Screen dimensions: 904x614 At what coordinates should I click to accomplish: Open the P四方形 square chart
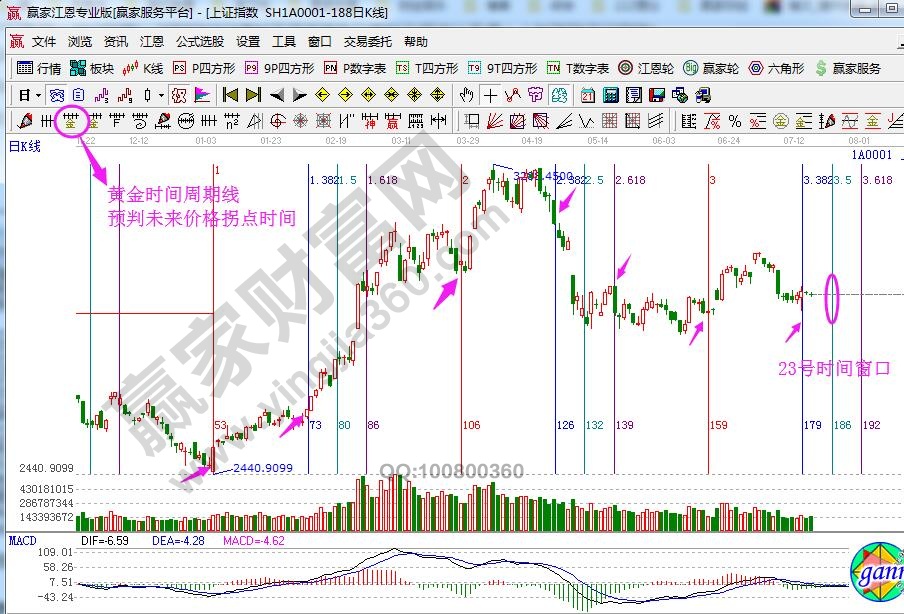click(x=204, y=68)
